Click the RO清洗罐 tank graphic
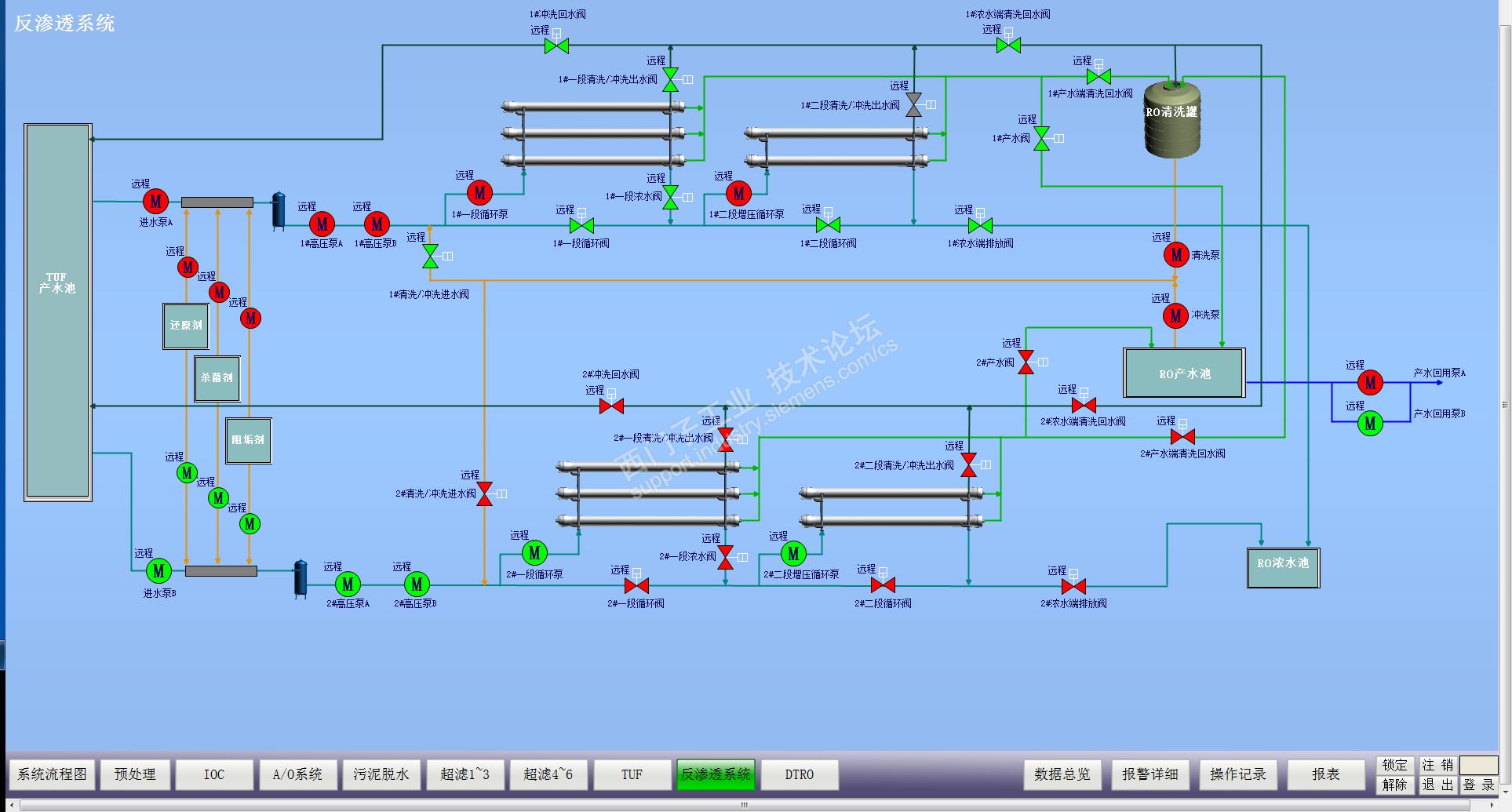Image resolution: width=1512 pixels, height=812 pixels. (x=1172, y=118)
